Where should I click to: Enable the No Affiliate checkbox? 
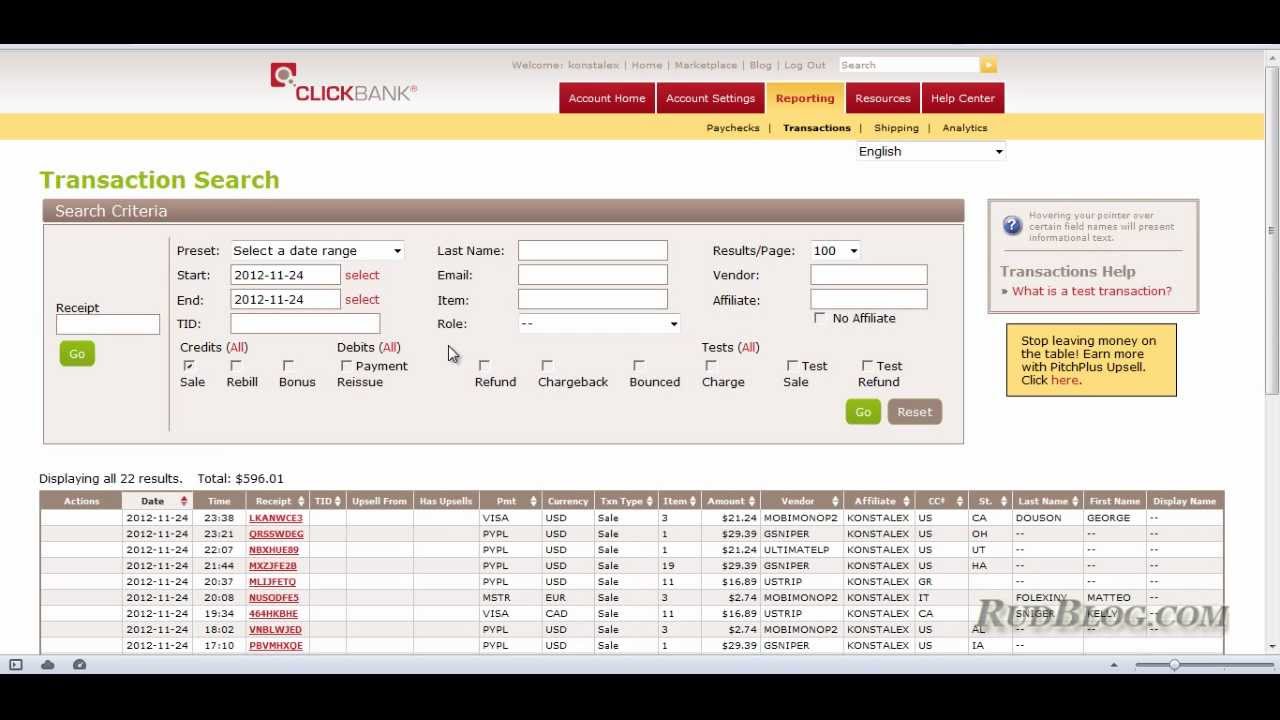tap(820, 318)
